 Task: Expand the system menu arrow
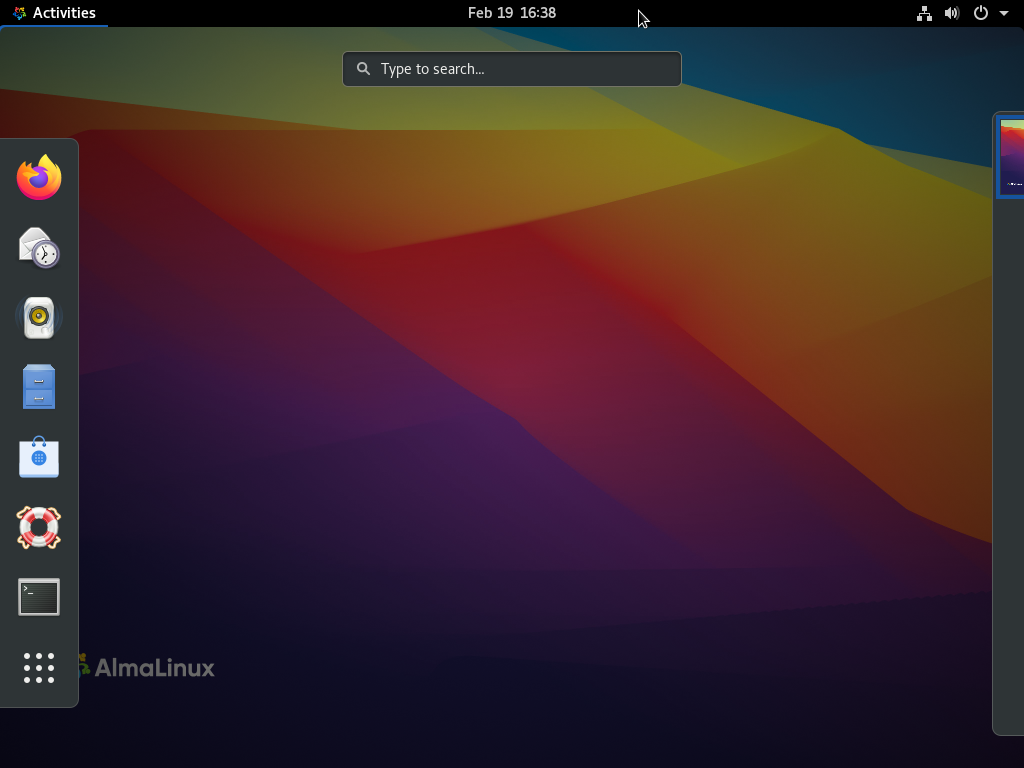[1004, 13]
